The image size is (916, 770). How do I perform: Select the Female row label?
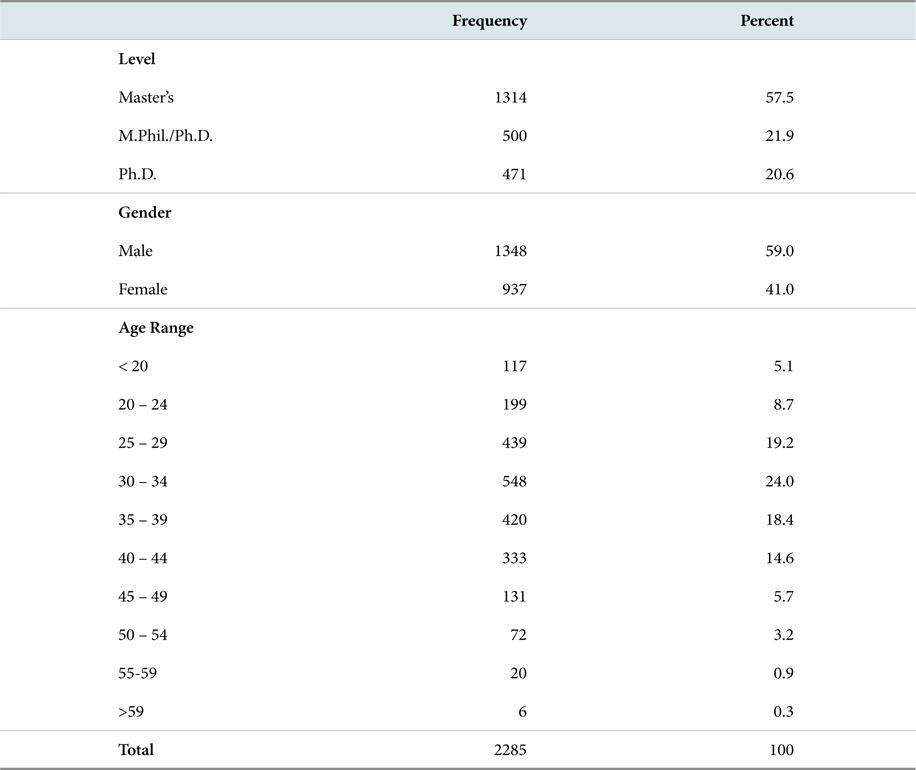point(143,289)
